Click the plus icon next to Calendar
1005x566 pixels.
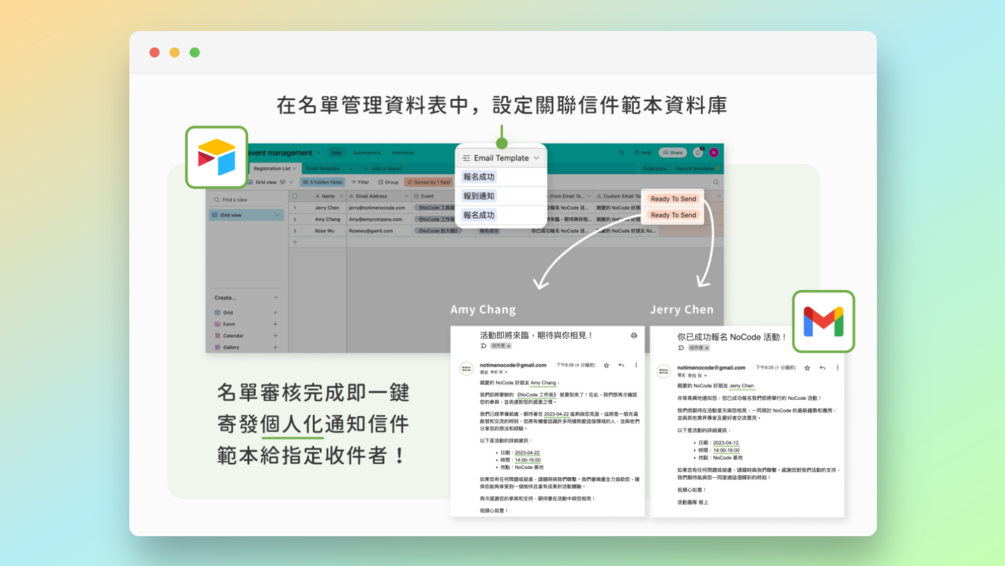tap(276, 336)
